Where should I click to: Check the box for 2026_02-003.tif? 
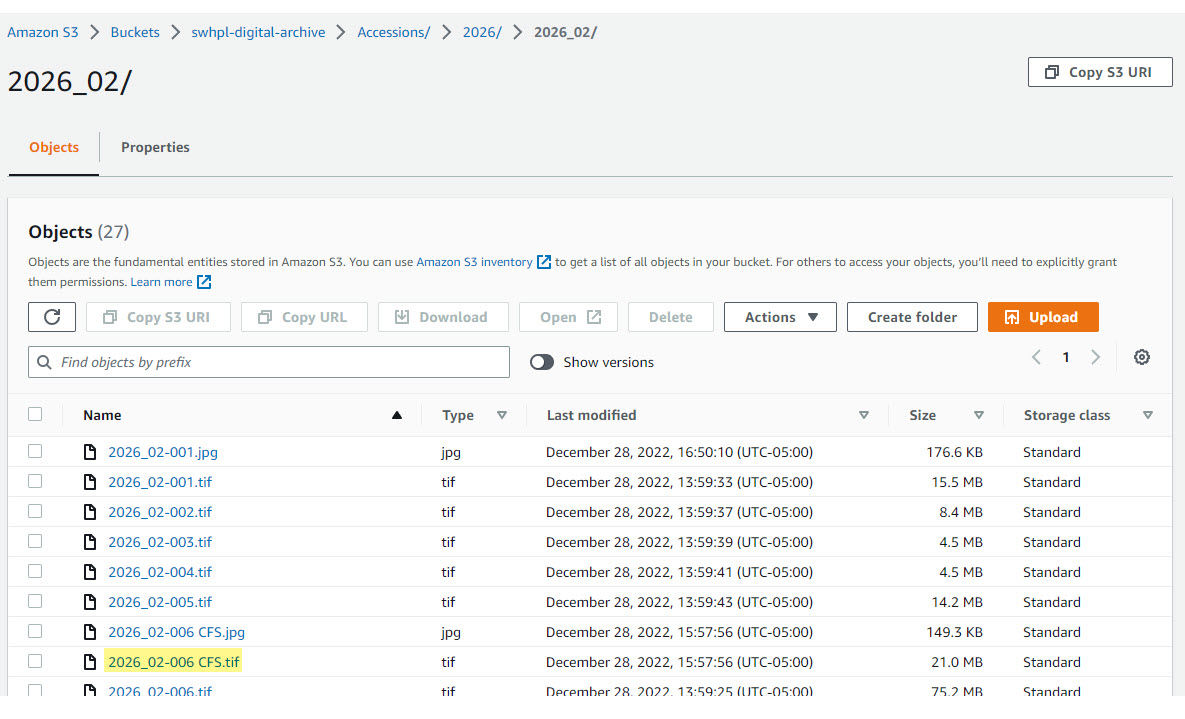pyautogui.click(x=35, y=541)
